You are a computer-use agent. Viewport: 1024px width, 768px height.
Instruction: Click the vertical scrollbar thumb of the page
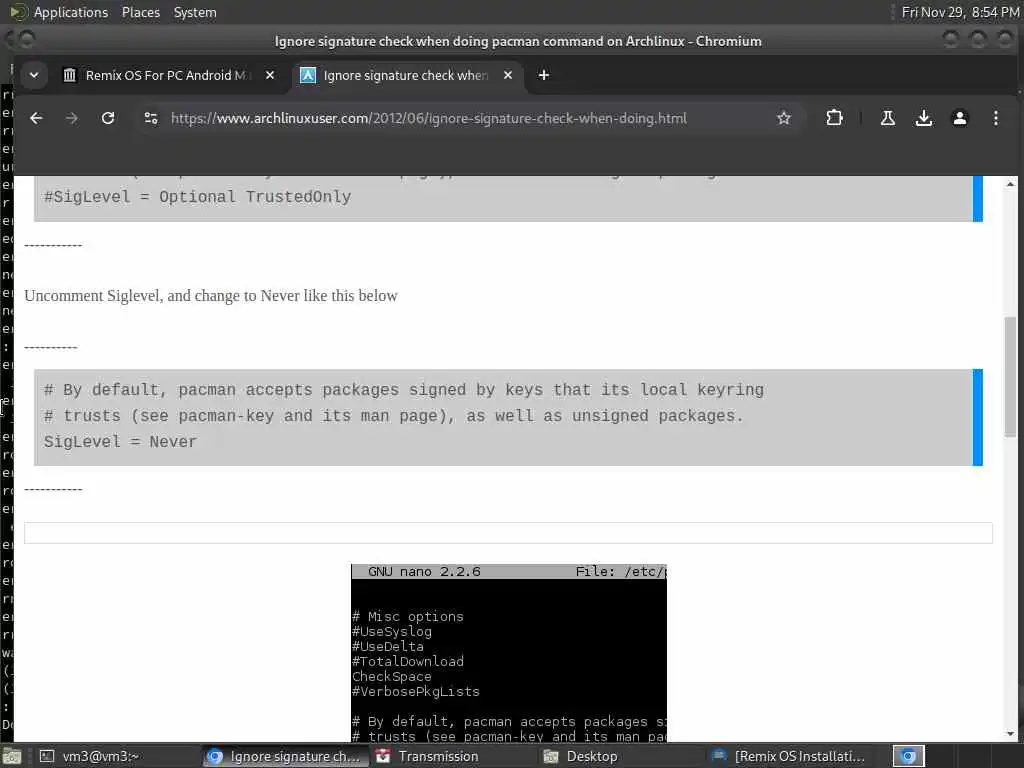[1010, 376]
